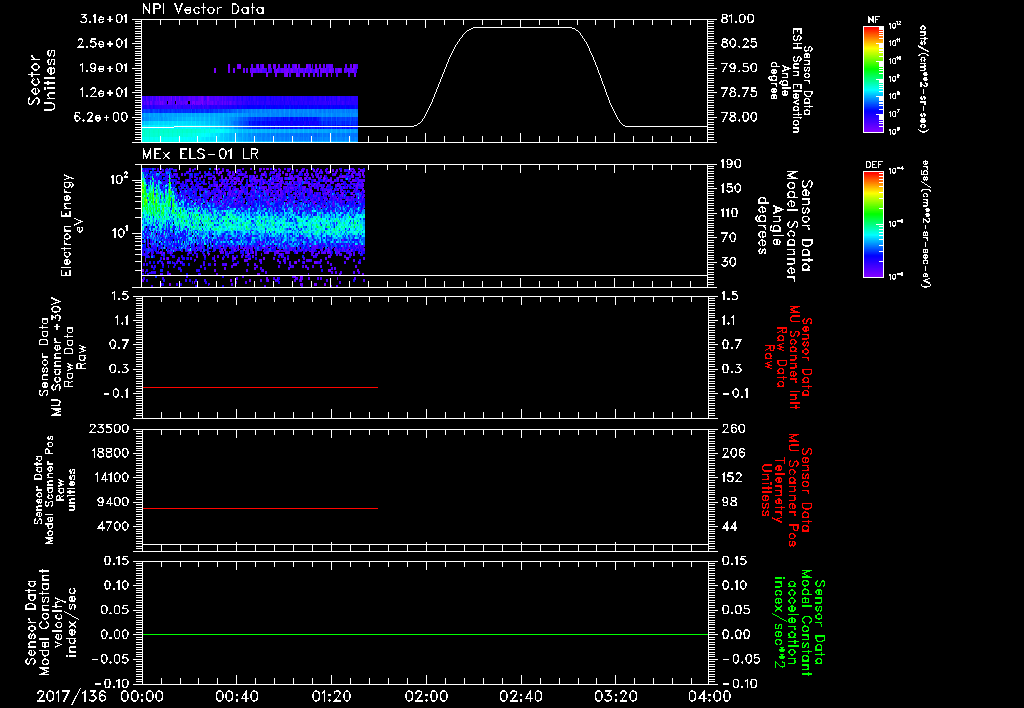Click the "00:40" time tick label
This screenshot has width=1024, height=708.
point(236,696)
